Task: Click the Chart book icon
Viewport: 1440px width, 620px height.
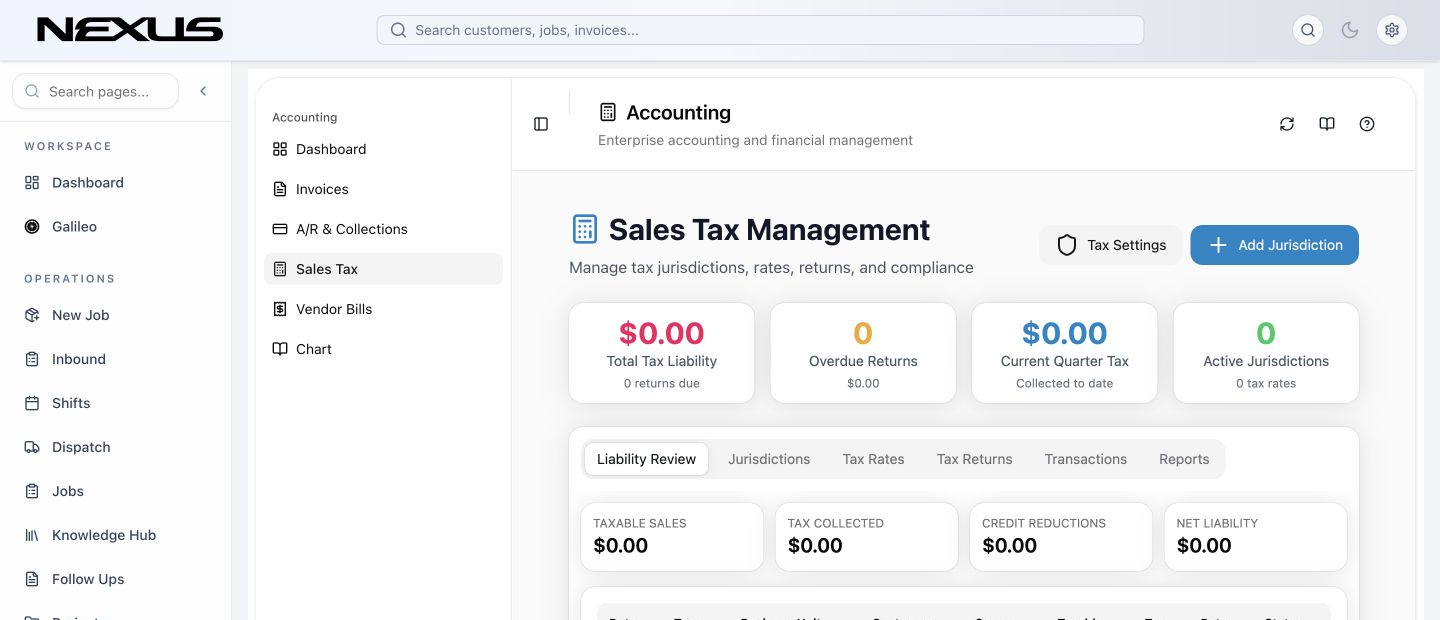Action: click(x=280, y=349)
